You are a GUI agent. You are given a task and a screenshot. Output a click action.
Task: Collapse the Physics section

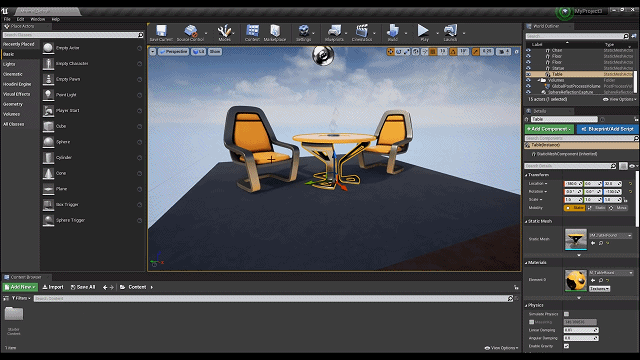[x=526, y=305]
